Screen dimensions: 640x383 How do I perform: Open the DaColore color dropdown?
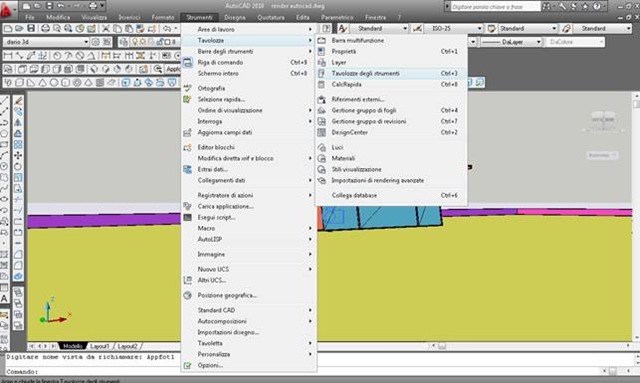575,42
